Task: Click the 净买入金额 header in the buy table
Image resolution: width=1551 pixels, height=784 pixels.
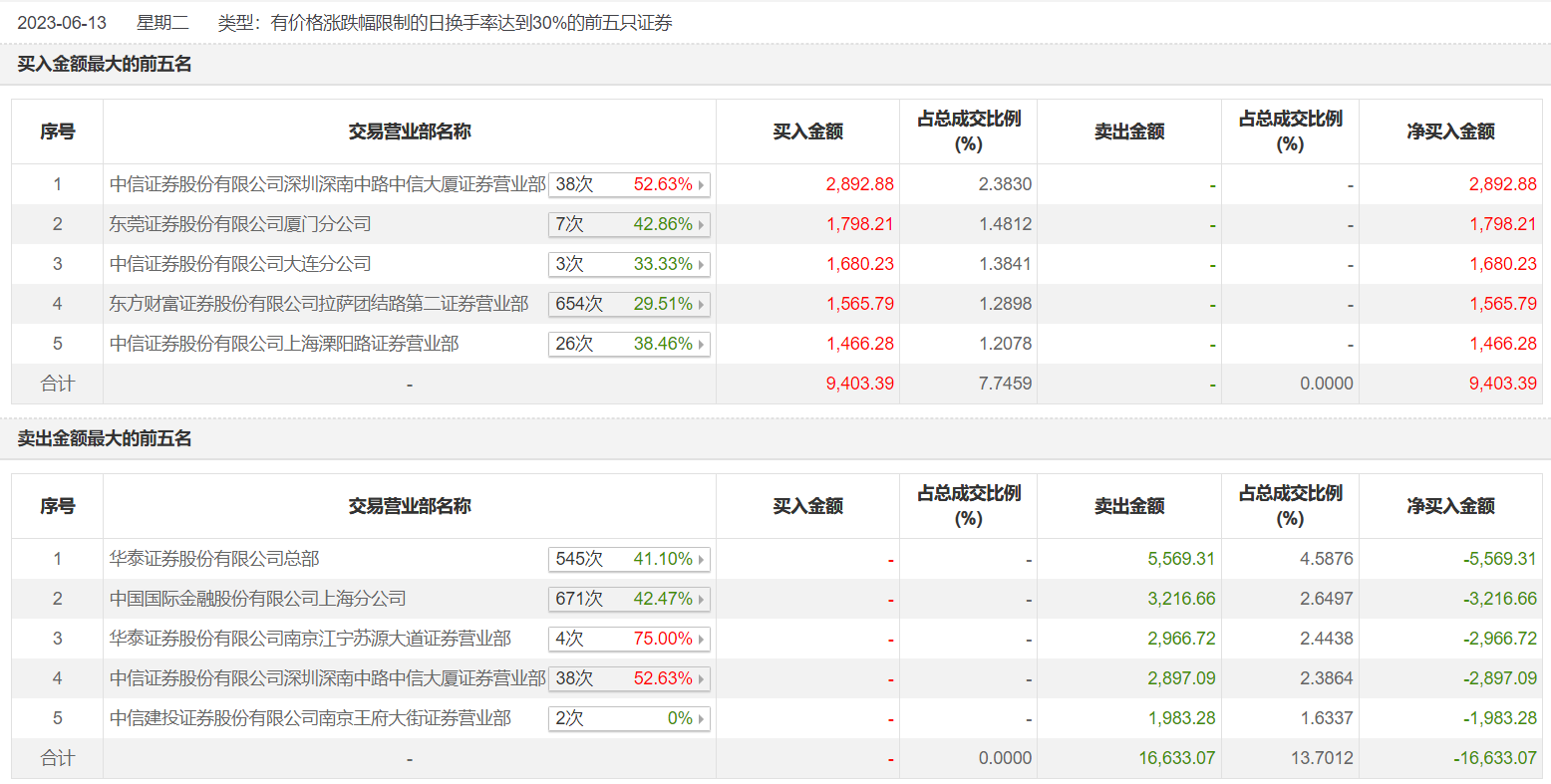Action: click(x=1450, y=131)
